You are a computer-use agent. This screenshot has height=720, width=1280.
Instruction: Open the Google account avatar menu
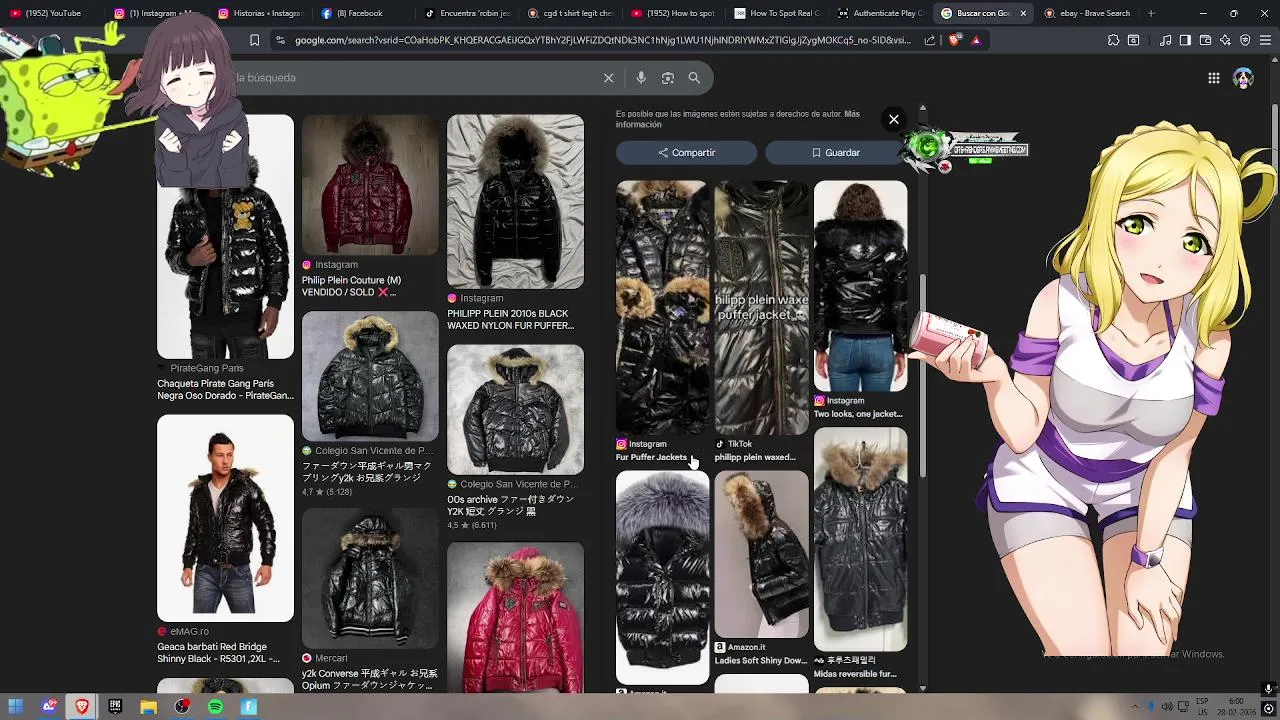pyautogui.click(x=1243, y=78)
